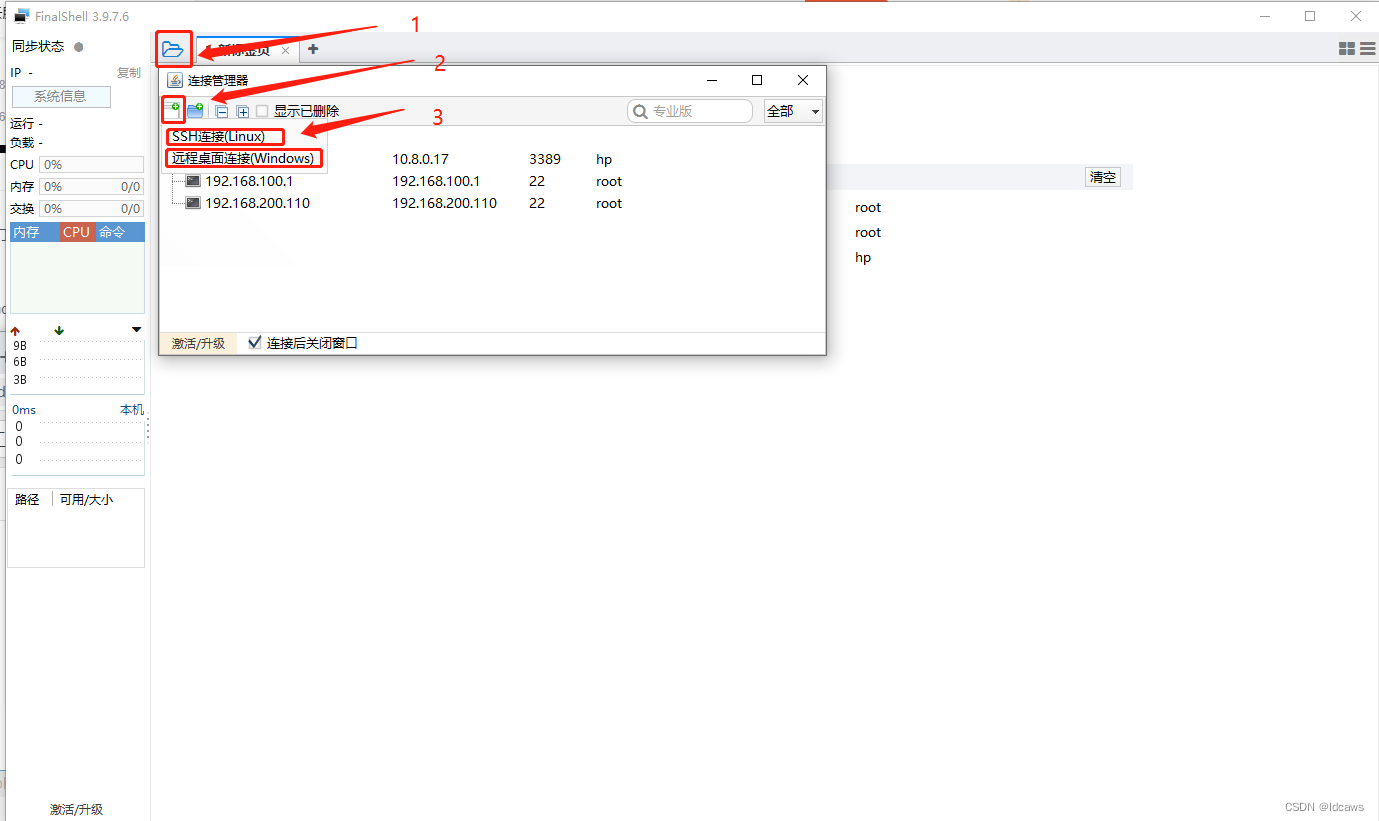Click the green download arrow icon
The height and width of the screenshot is (821, 1379).
pyautogui.click(x=59, y=331)
